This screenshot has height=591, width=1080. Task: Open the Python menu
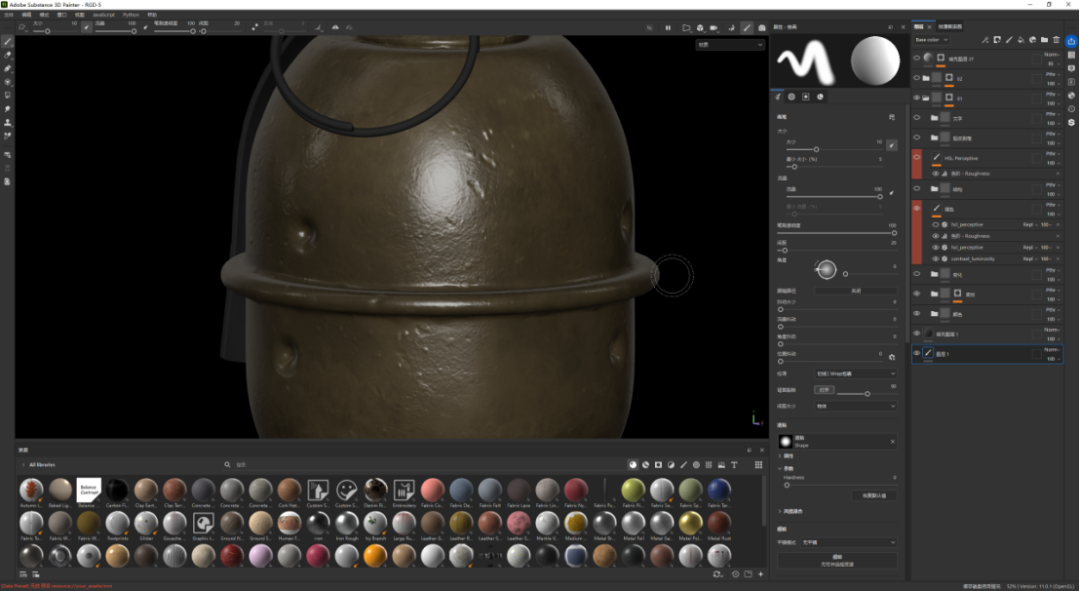tap(131, 14)
